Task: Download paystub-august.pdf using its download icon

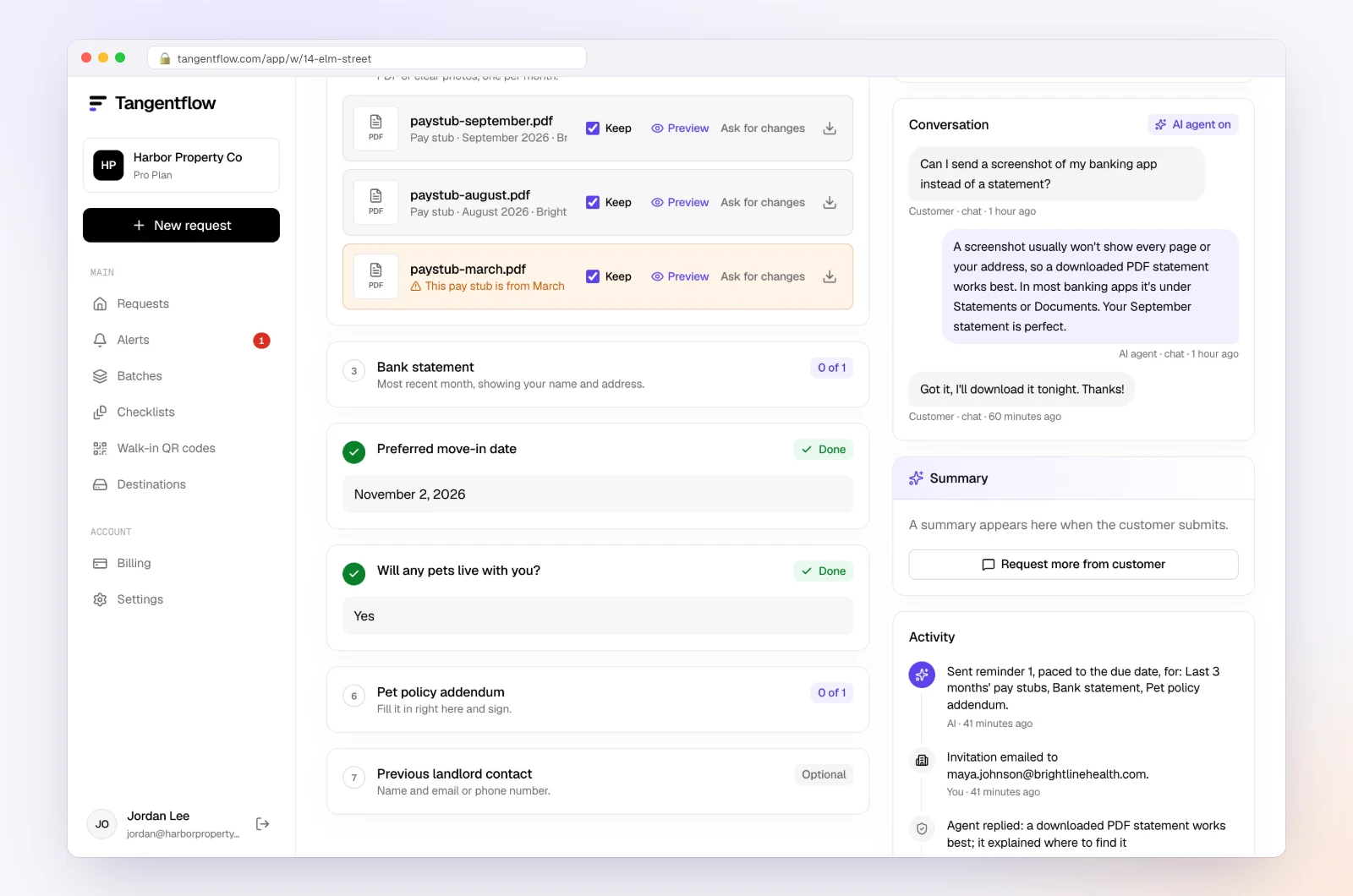Action: [x=830, y=203]
